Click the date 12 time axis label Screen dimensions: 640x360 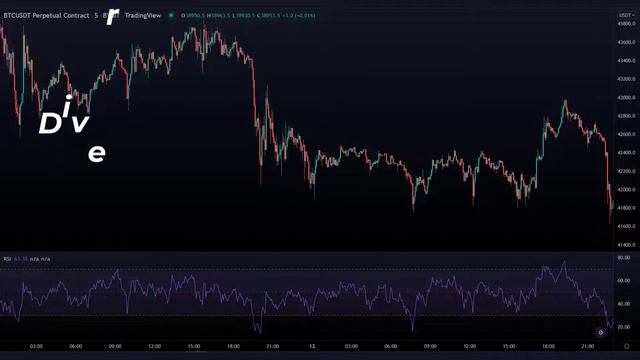tap(312, 346)
